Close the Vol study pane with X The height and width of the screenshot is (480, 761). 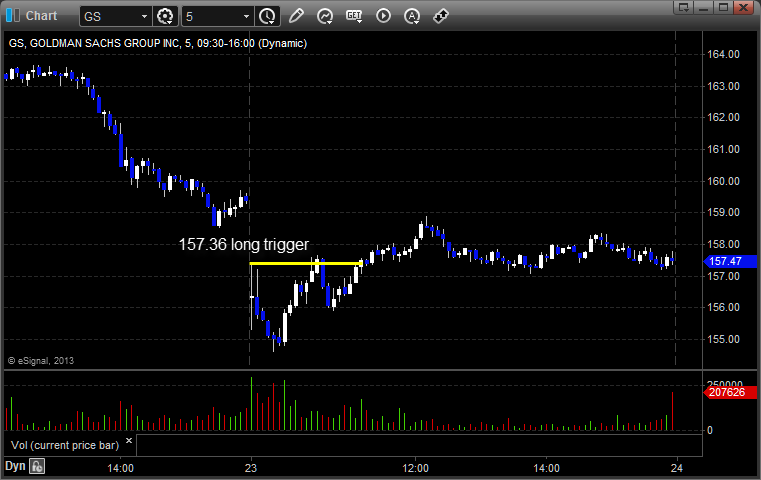(129, 441)
